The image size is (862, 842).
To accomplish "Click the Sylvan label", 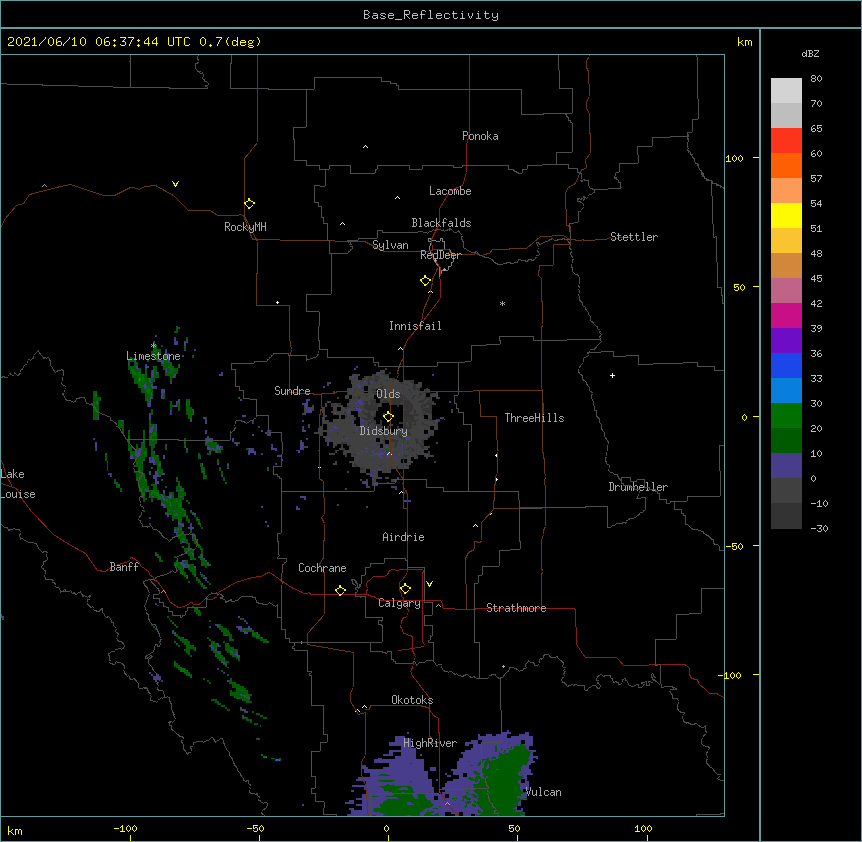I will pyautogui.click(x=390, y=245).
